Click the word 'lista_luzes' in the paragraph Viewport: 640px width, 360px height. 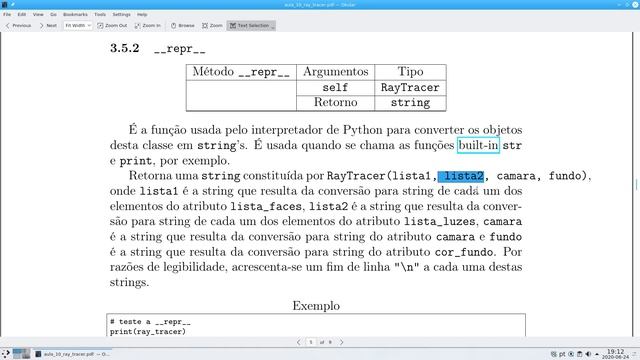pos(440,222)
